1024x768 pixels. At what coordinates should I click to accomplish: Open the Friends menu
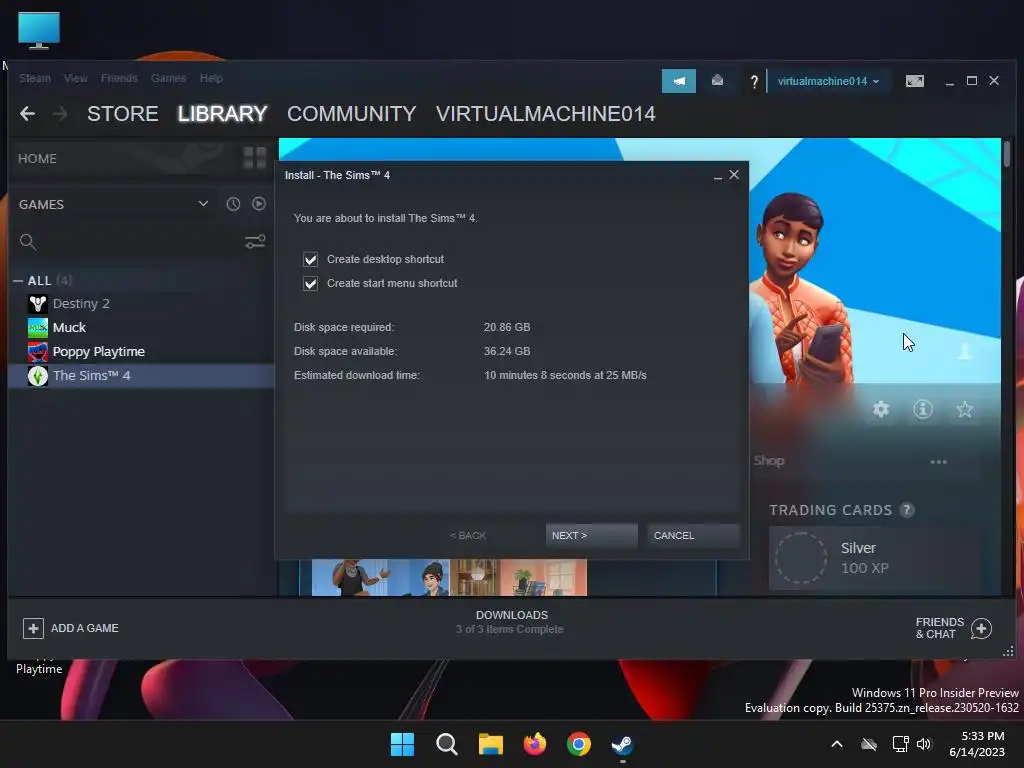(119, 78)
